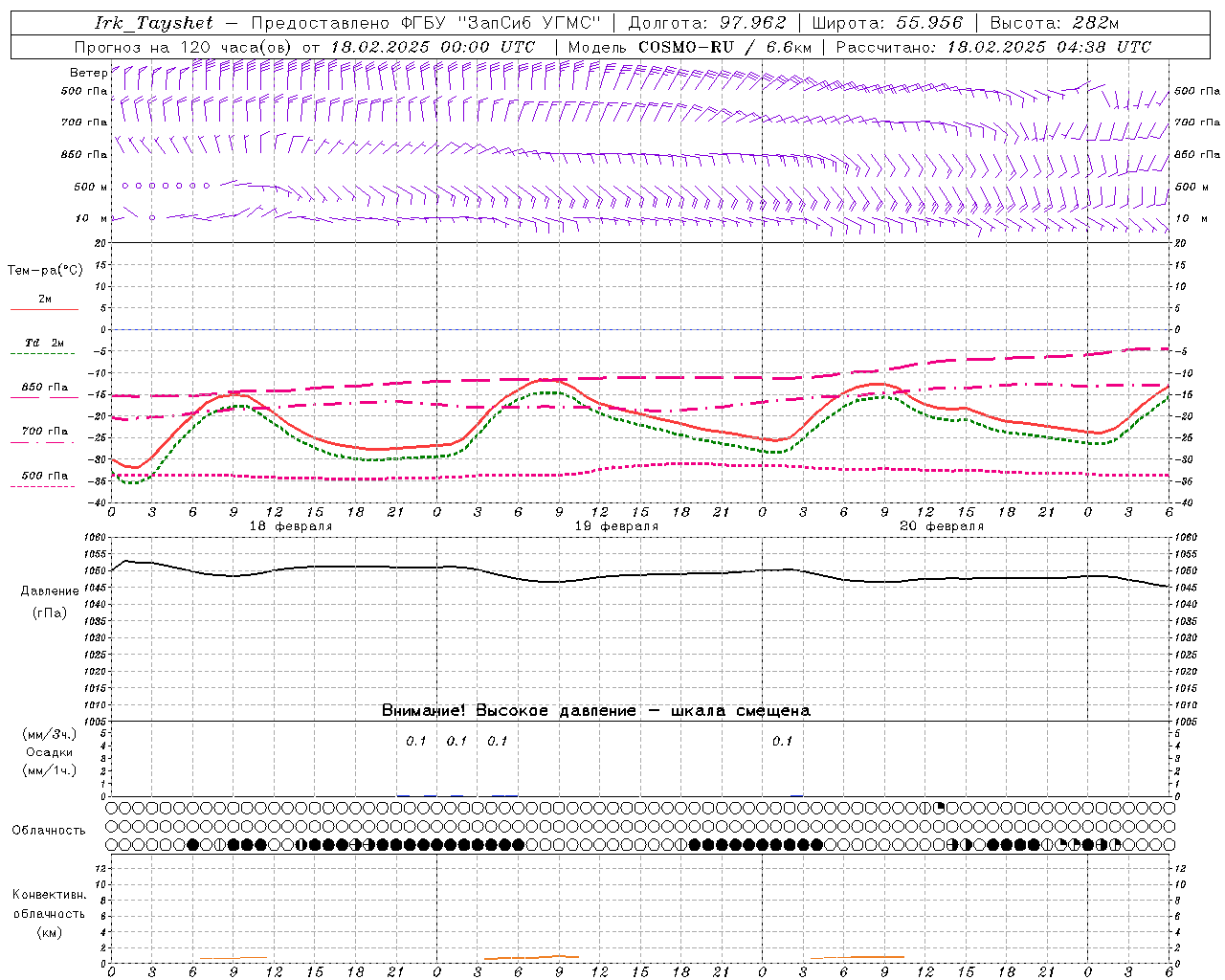Select the 'Прогноз на 120 часа(ов)' forecast text

click(184, 47)
